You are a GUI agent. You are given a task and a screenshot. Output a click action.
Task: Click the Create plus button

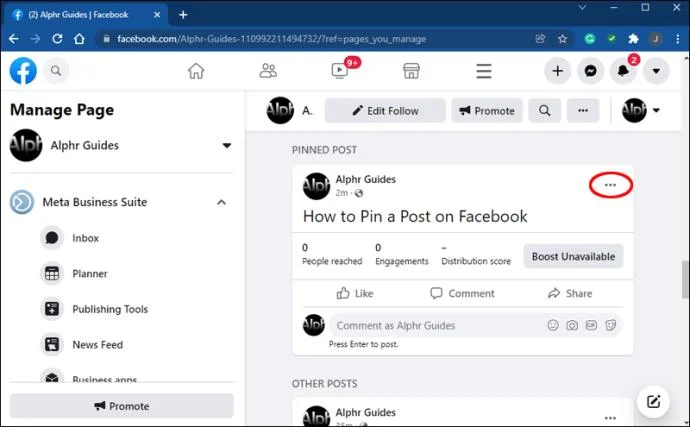coord(558,71)
